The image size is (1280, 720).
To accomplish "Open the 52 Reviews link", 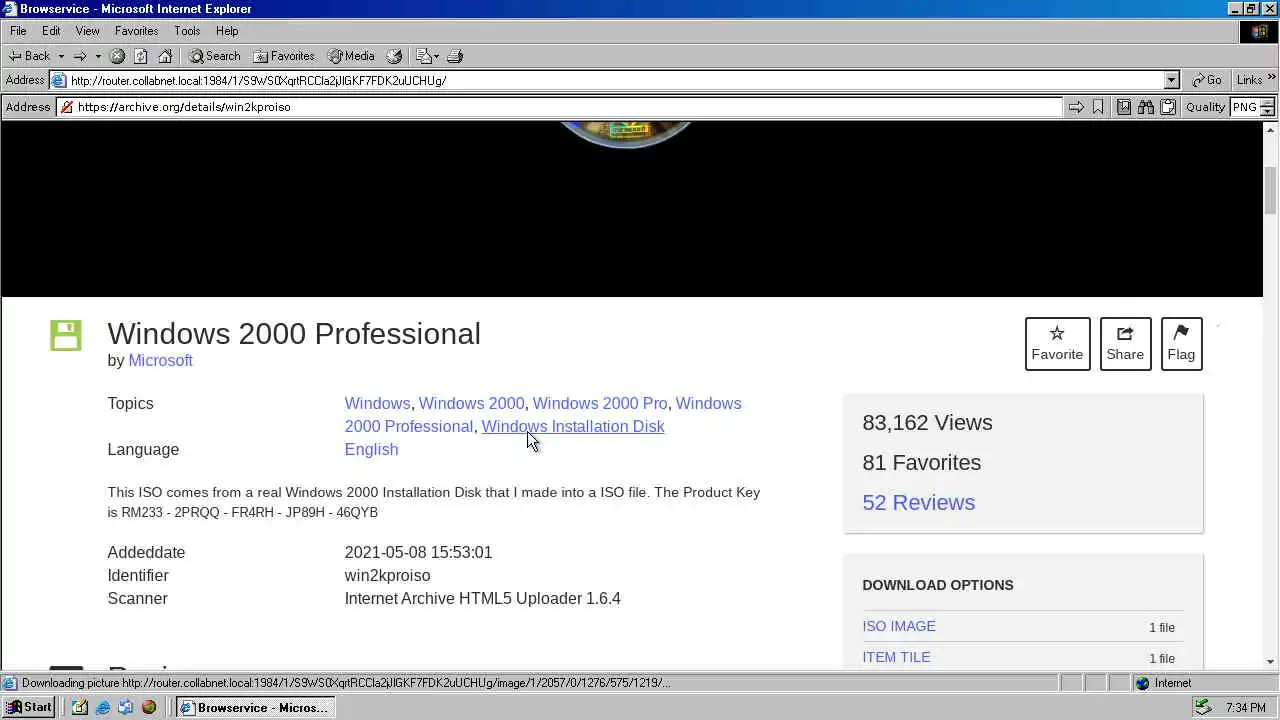I will [x=918, y=502].
